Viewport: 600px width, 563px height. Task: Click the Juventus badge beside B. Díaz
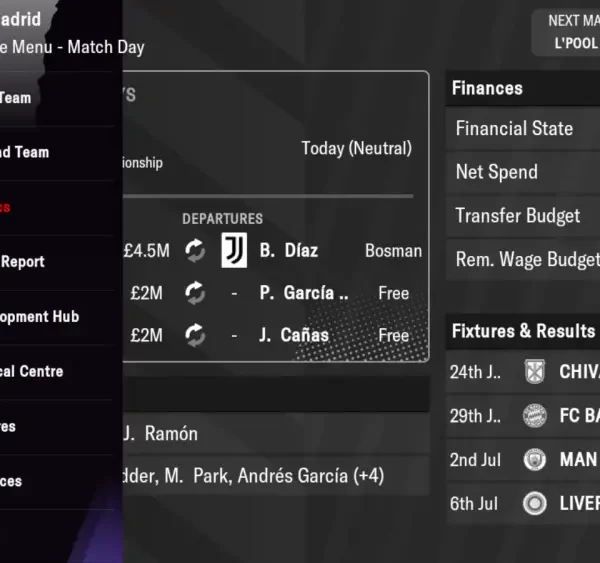coord(234,250)
